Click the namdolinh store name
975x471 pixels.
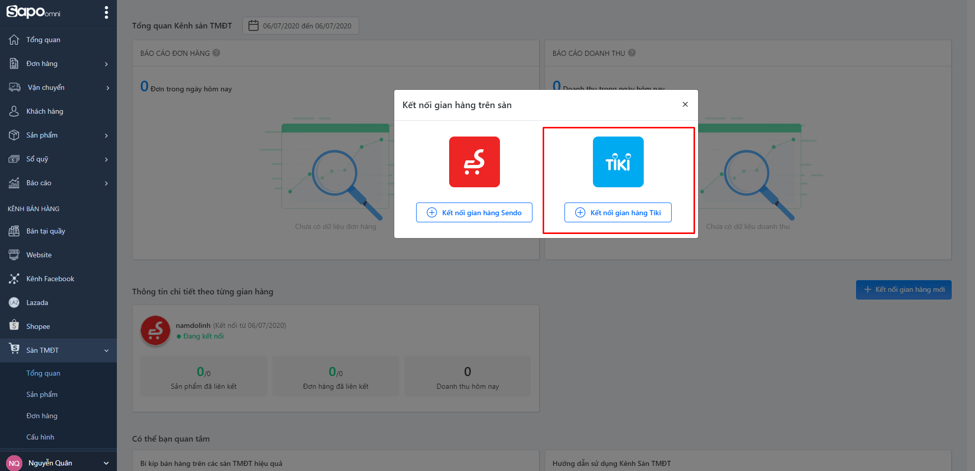(193, 325)
